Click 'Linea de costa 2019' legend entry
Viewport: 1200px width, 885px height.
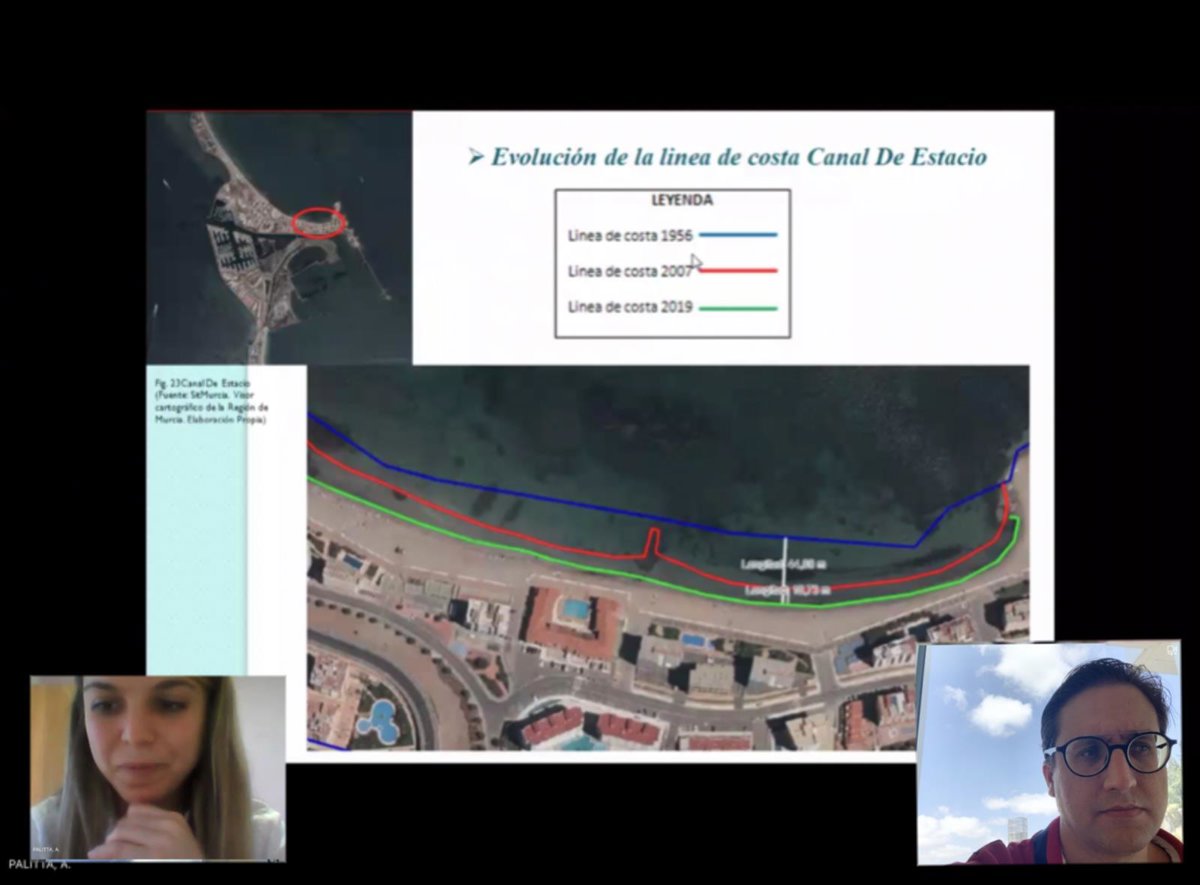[630, 307]
